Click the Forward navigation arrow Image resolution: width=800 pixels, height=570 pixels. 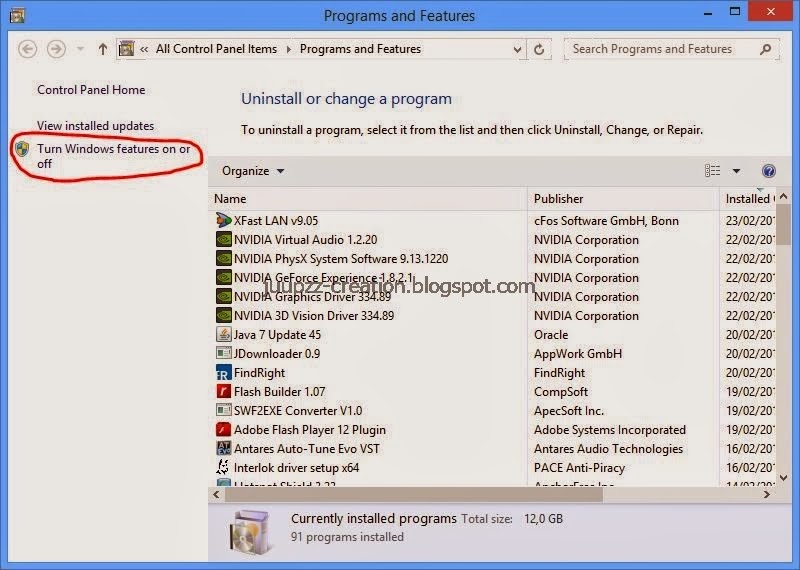click(56, 49)
